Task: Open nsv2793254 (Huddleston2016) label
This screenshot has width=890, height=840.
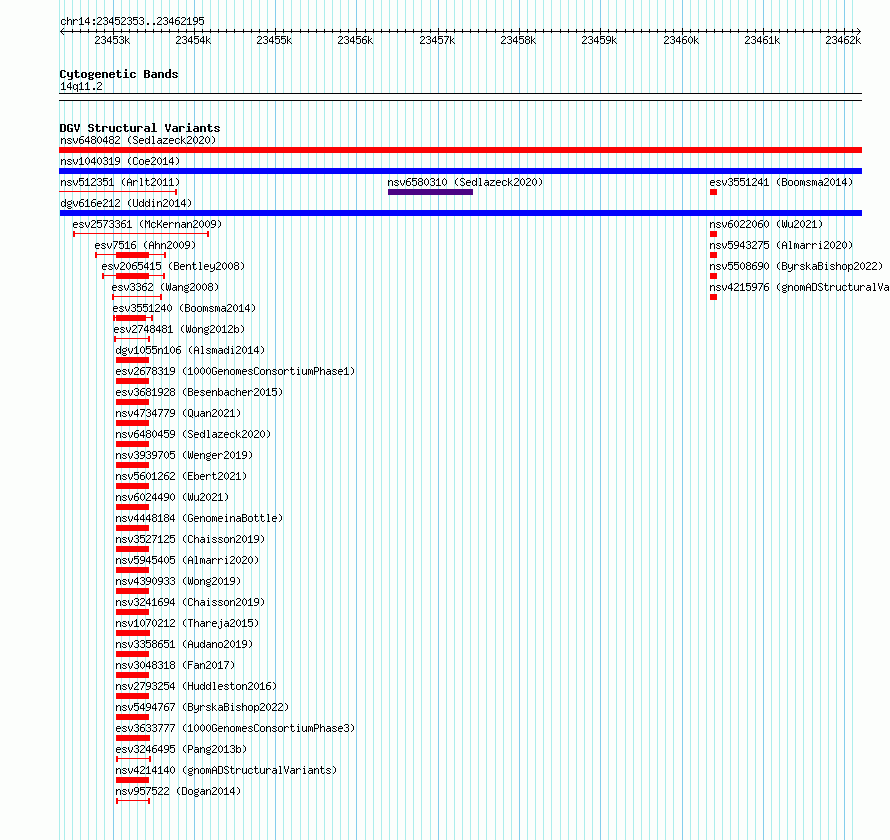Action: (196, 686)
